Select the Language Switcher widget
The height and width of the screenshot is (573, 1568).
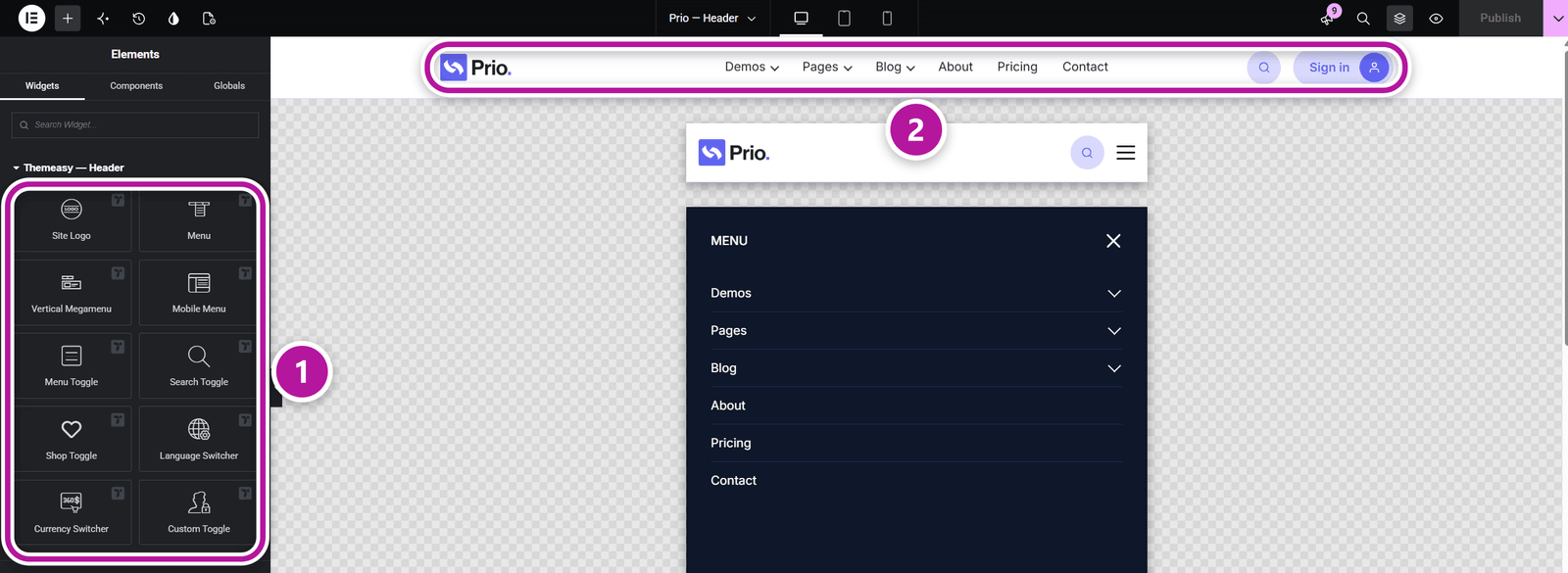pos(199,440)
